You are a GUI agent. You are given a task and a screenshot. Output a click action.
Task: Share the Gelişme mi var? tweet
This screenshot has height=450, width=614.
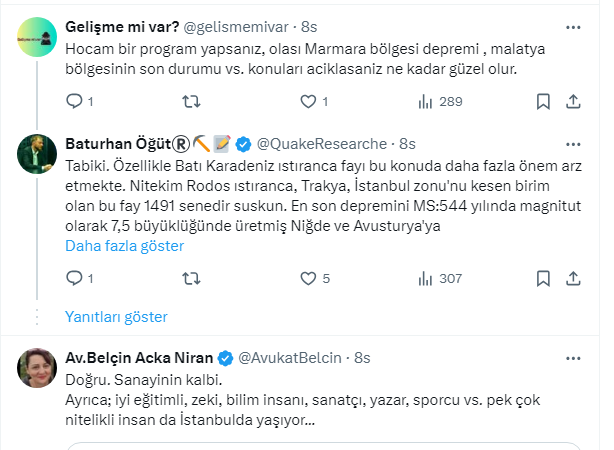tap(574, 100)
